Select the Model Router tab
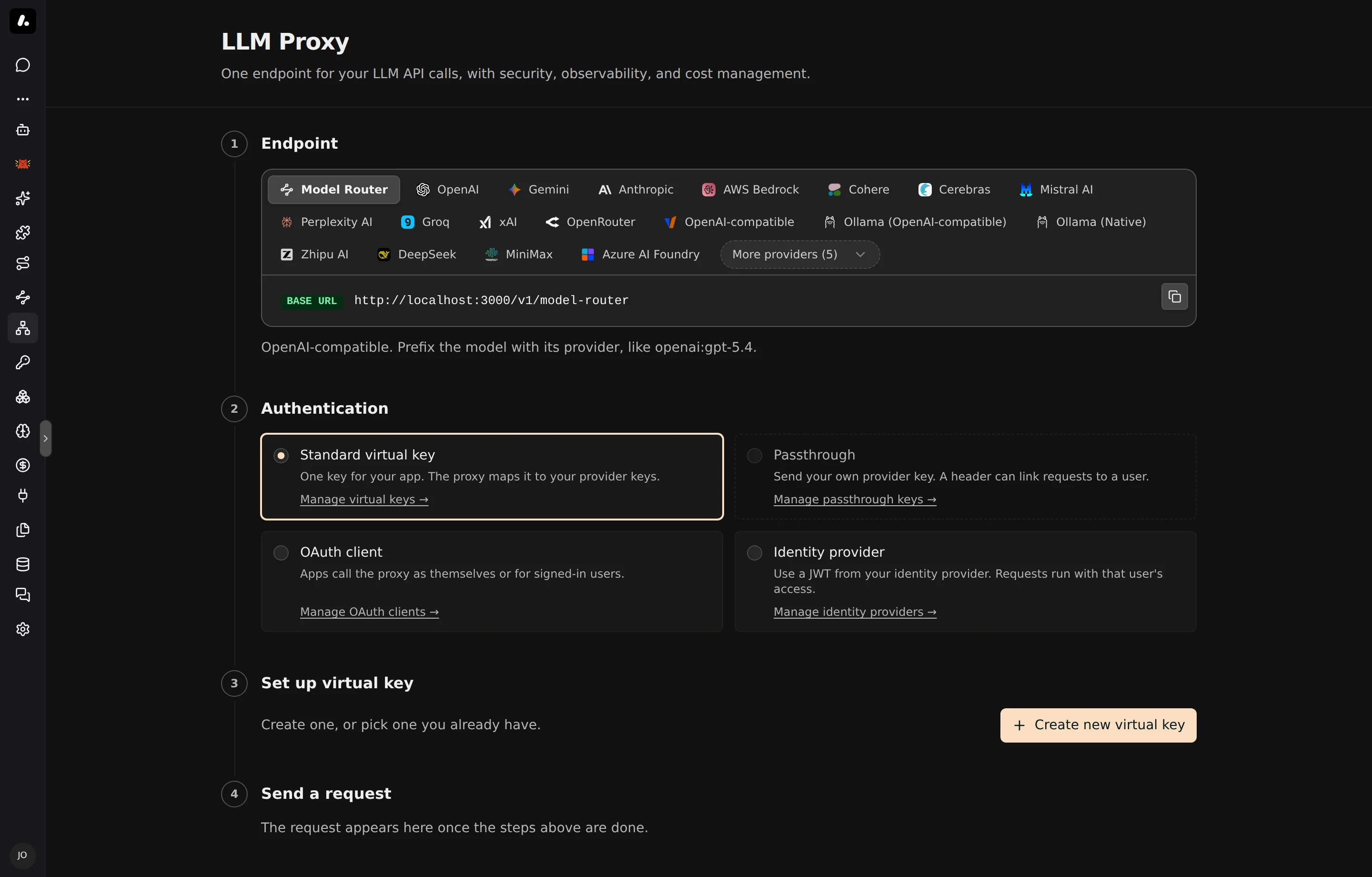Viewport: 1372px width, 877px height. 334,189
